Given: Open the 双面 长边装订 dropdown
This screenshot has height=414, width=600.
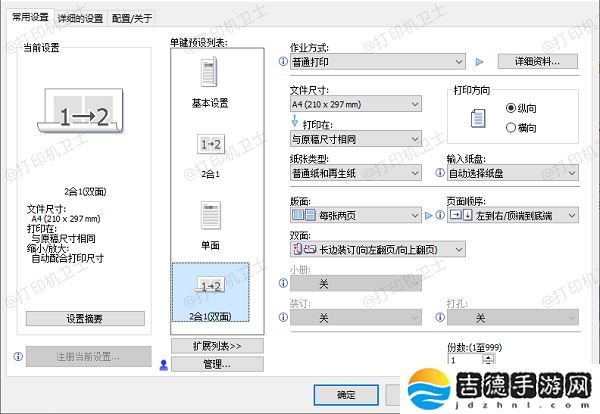Looking at the screenshot, I should click(x=378, y=249).
